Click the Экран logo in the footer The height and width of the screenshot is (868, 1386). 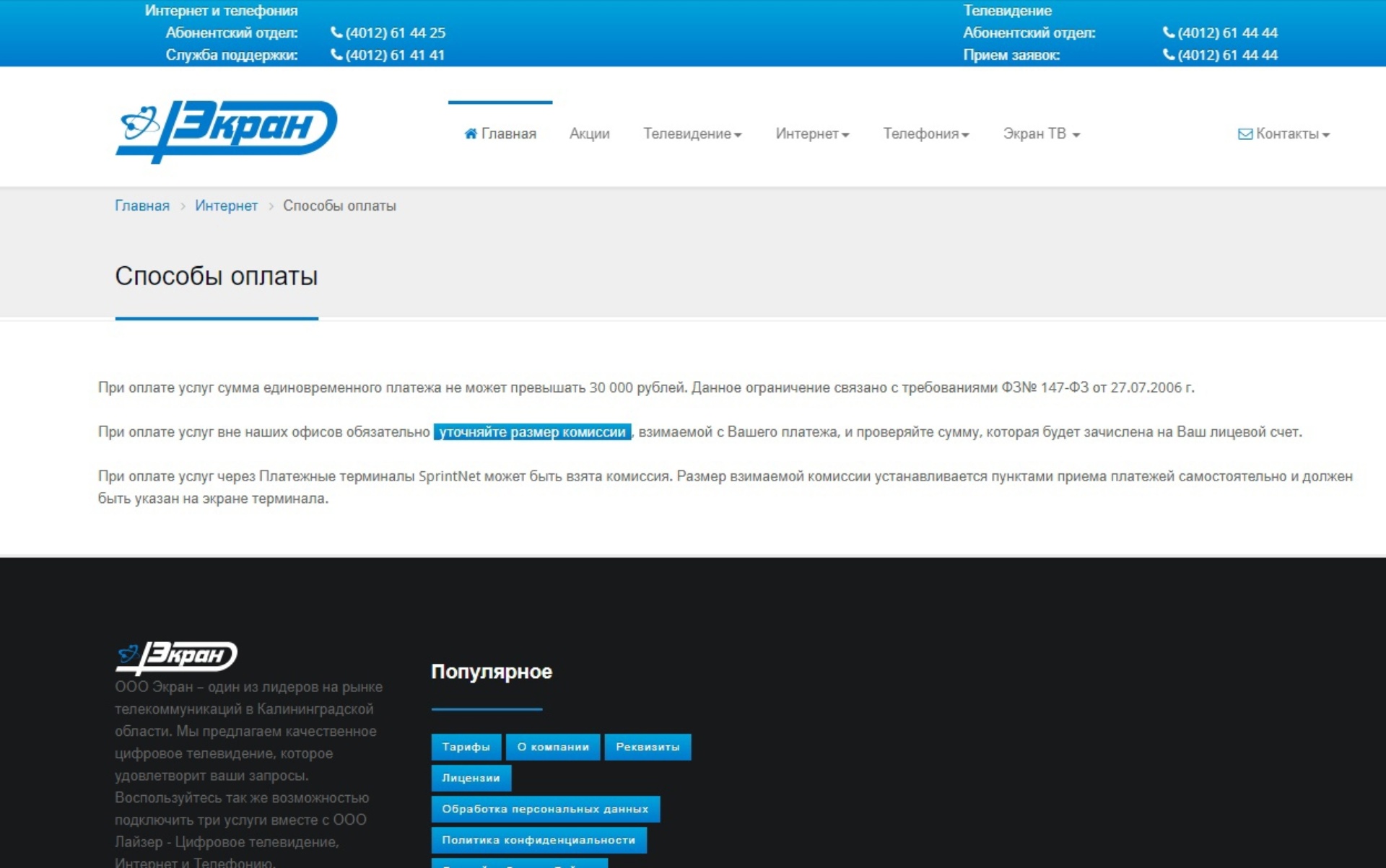click(176, 657)
